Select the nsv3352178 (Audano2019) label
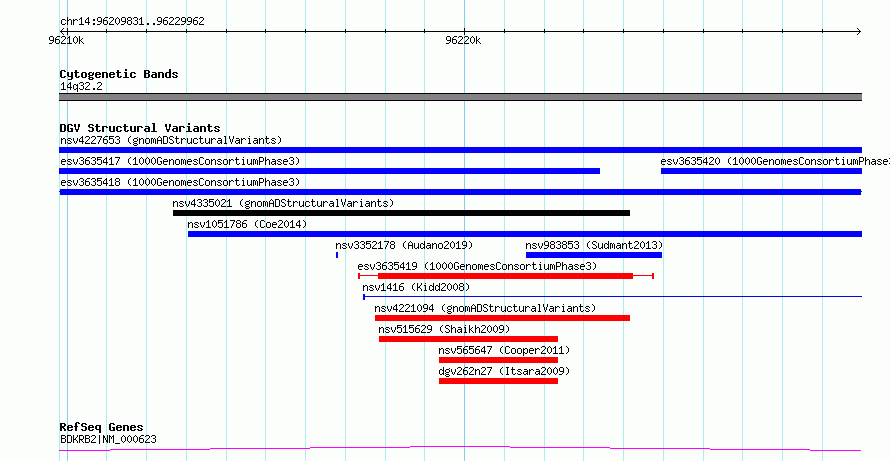Image resolution: width=890 pixels, height=461 pixels. pos(404,245)
